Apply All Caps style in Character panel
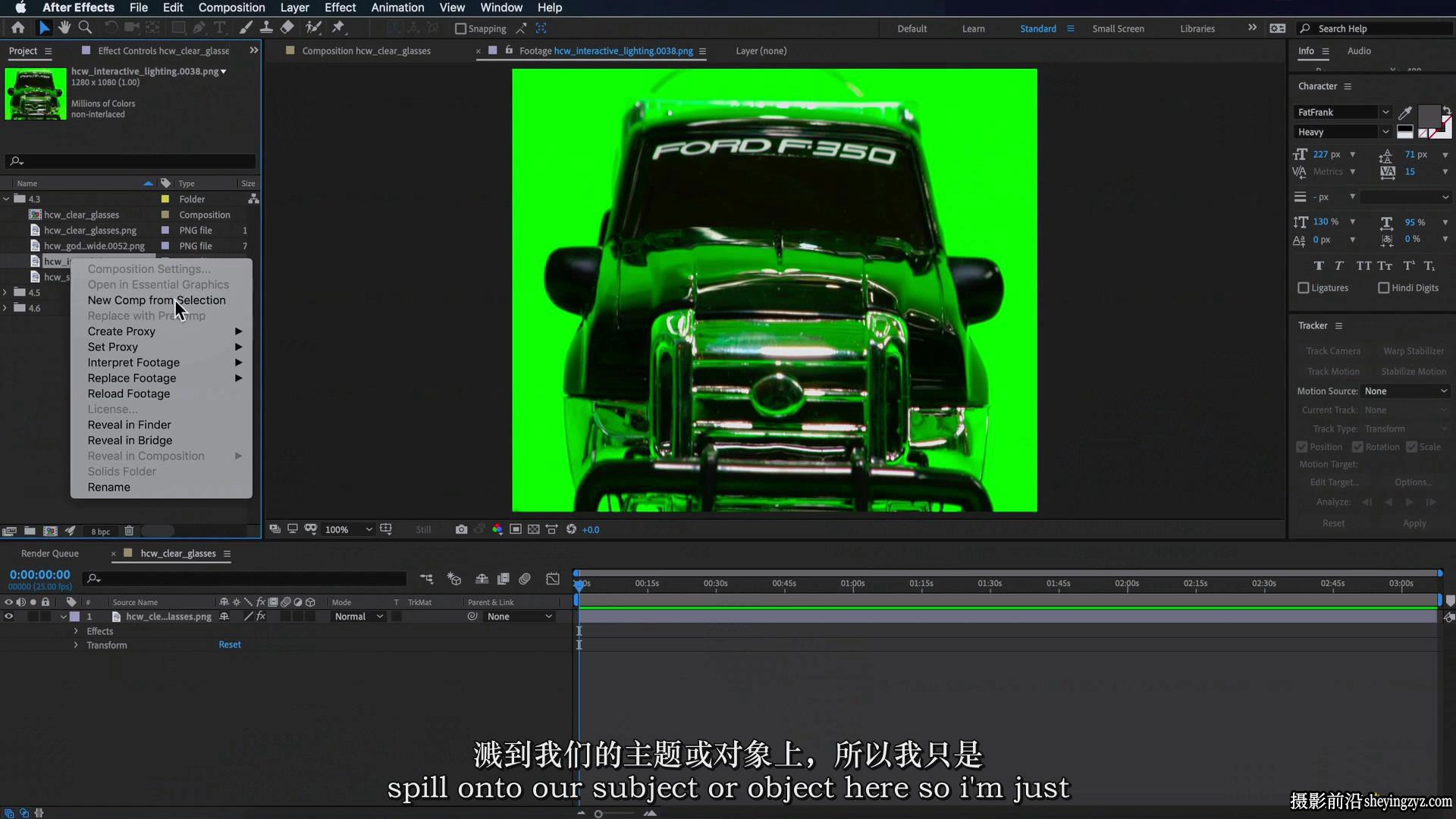Screen dimensions: 1456x819 coord(1363,265)
